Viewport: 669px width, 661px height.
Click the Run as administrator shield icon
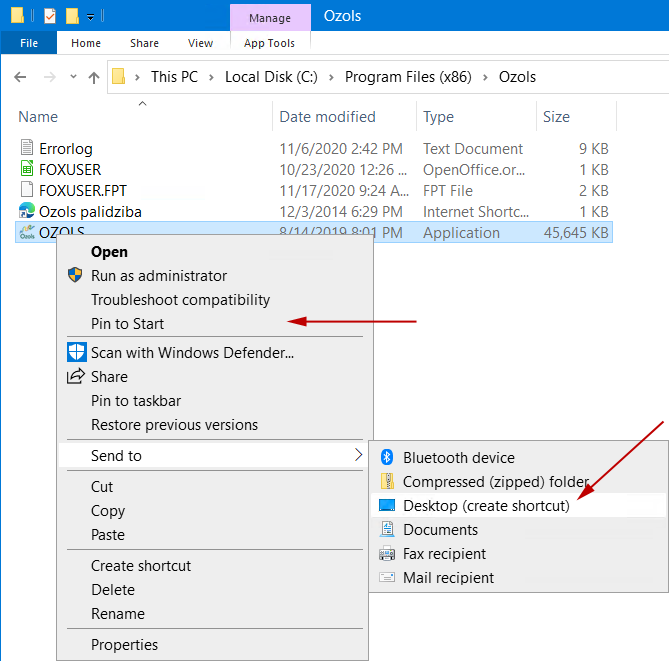tap(75, 275)
